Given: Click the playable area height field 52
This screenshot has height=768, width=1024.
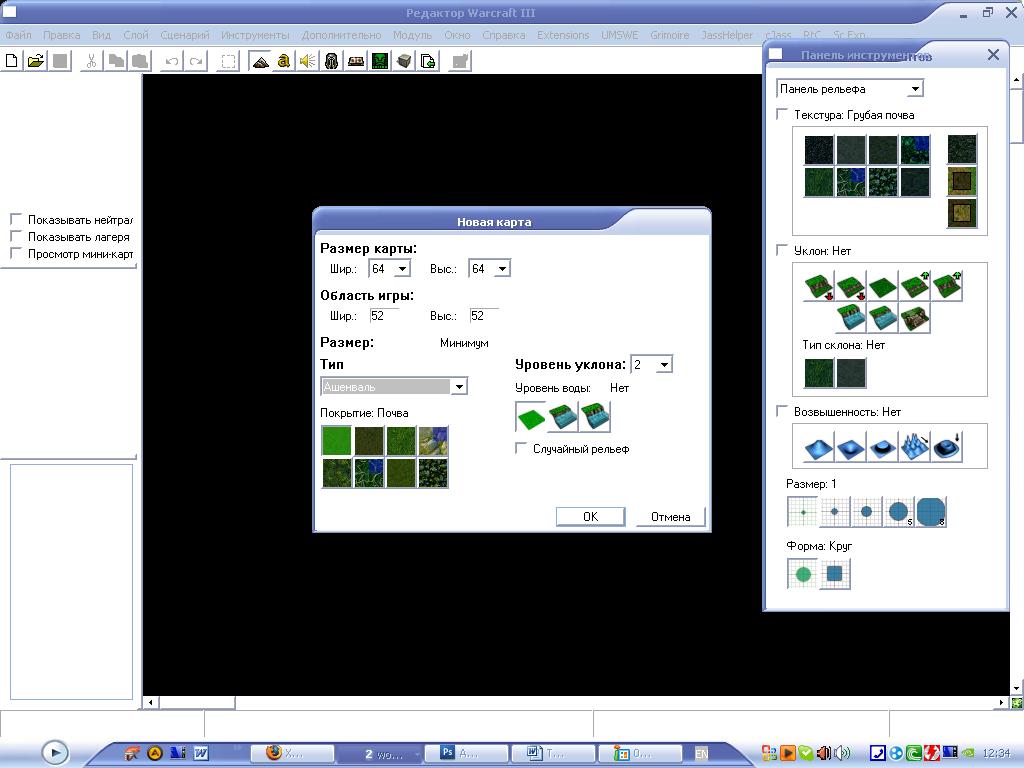Looking at the screenshot, I should (x=484, y=316).
